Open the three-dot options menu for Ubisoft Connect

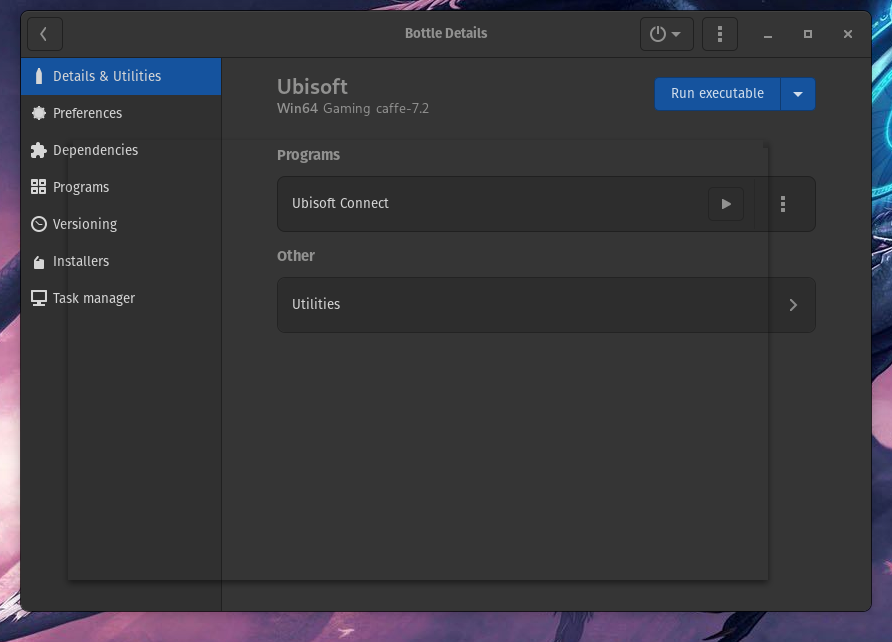click(783, 204)
